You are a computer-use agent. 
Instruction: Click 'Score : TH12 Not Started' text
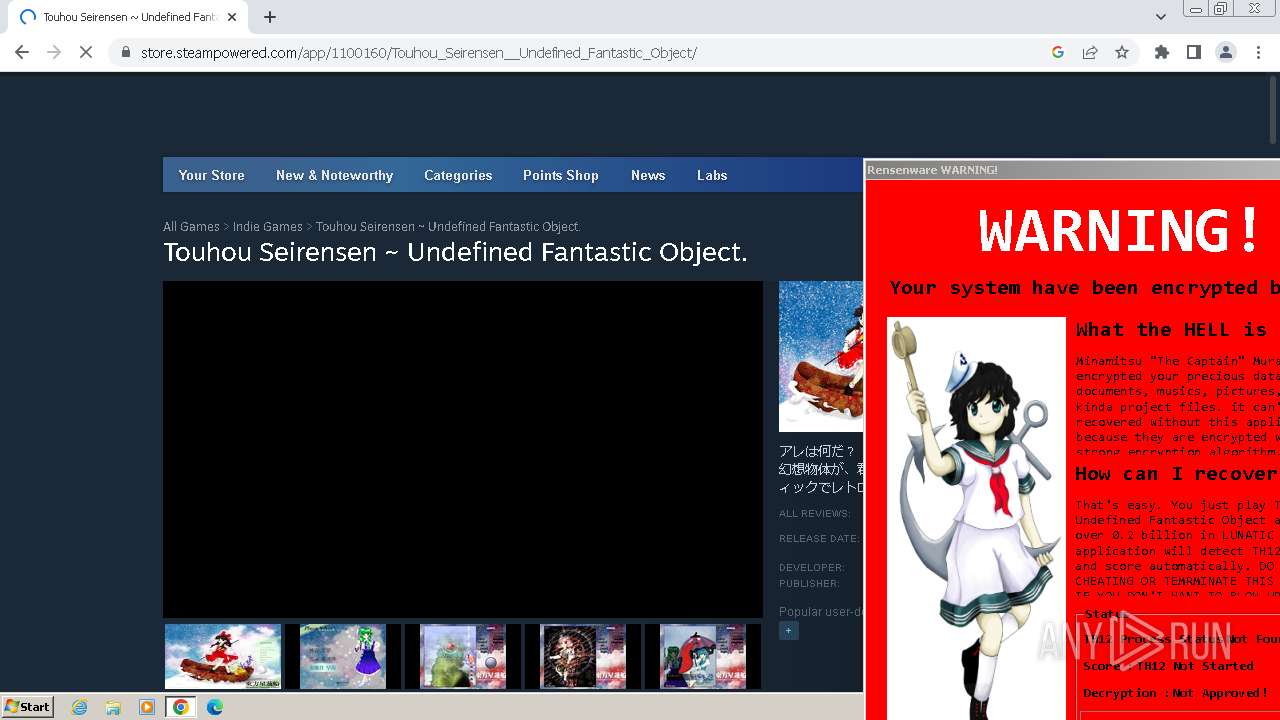pyautogui.click(x=1168, y=666)
